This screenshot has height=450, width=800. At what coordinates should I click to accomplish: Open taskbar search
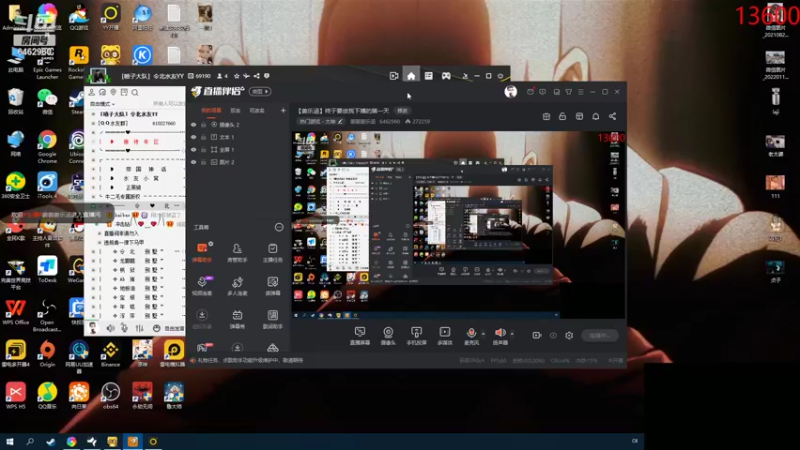coord(30,441)
